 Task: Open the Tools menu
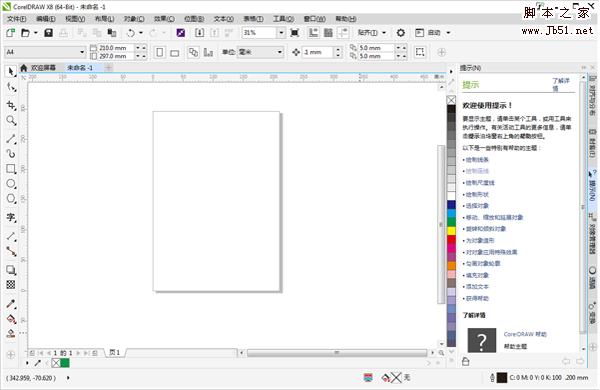point(283,19)
